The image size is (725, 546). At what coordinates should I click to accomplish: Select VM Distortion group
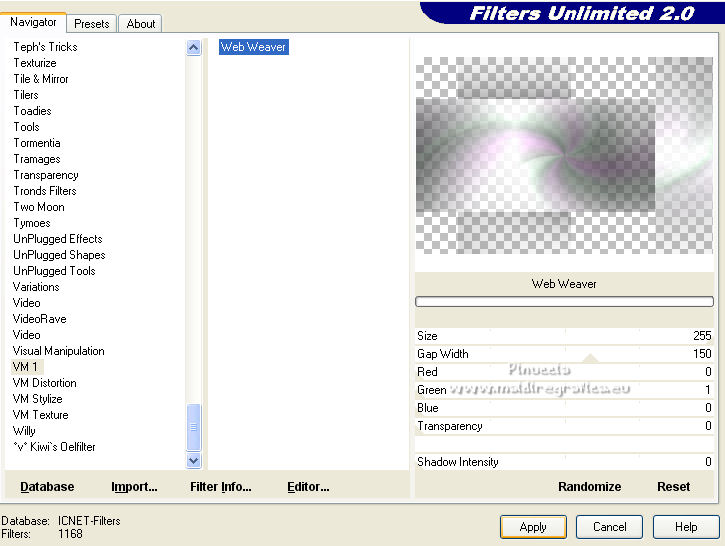click(x=45, y=383)
